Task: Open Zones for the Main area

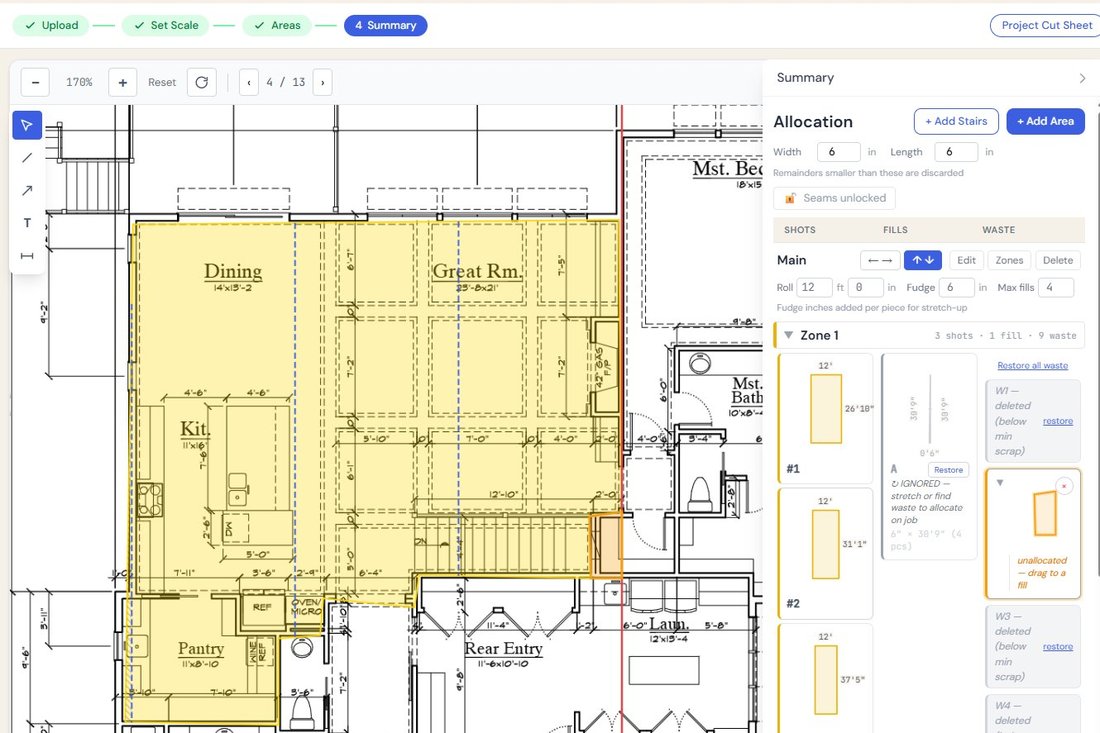Action: coord(1009,260)
